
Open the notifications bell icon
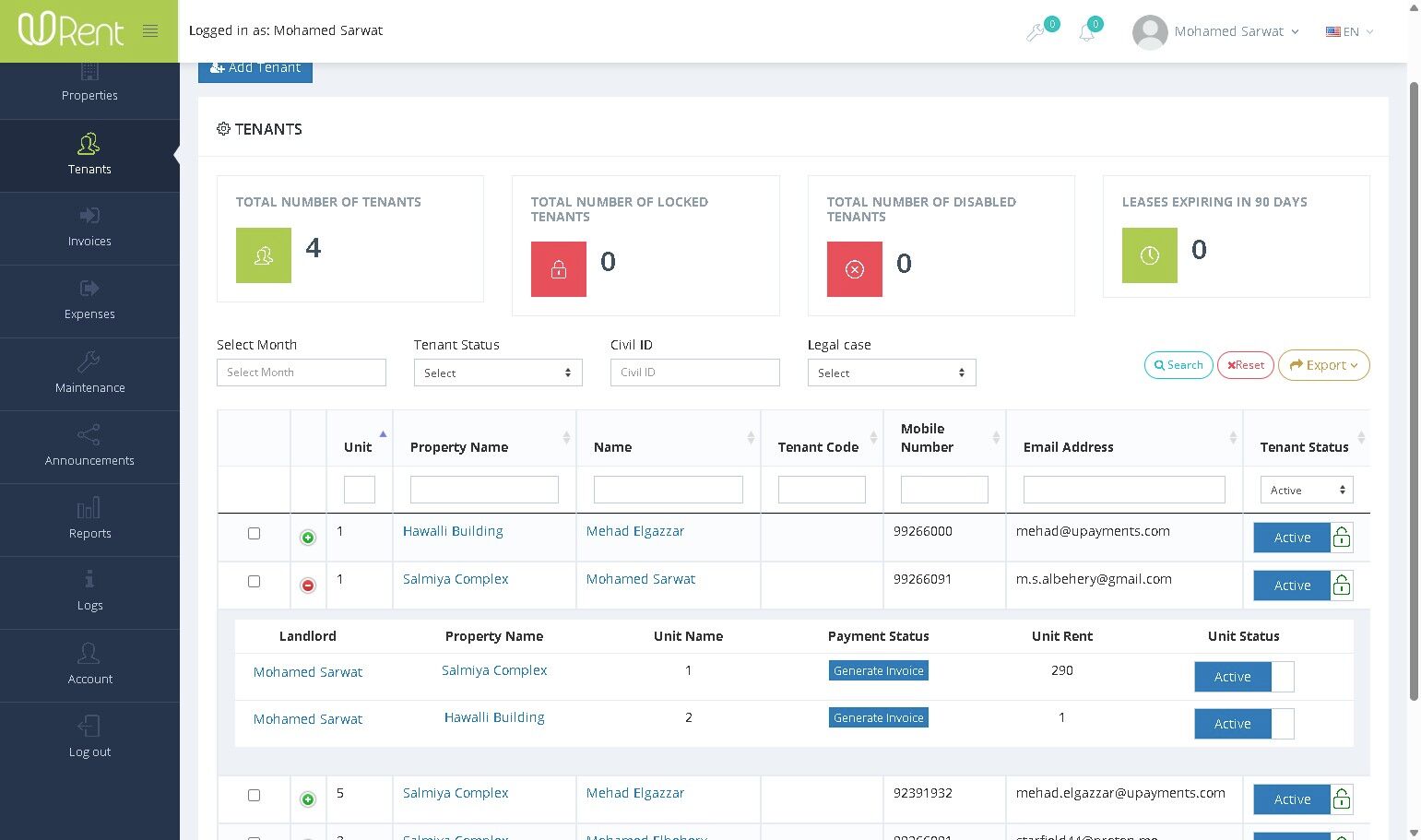tap(1087, 33)
